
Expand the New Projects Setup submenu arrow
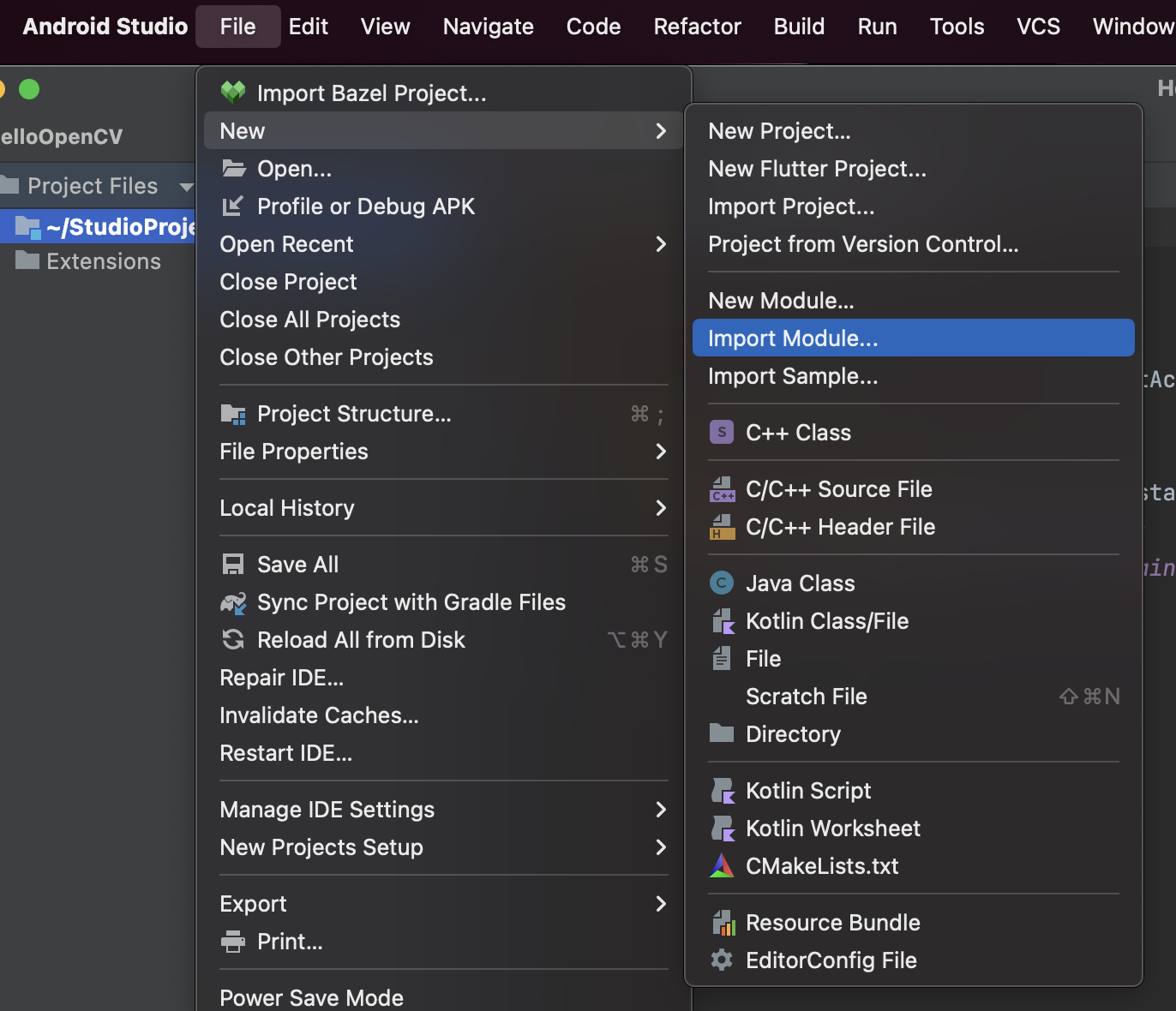point(661,847)
